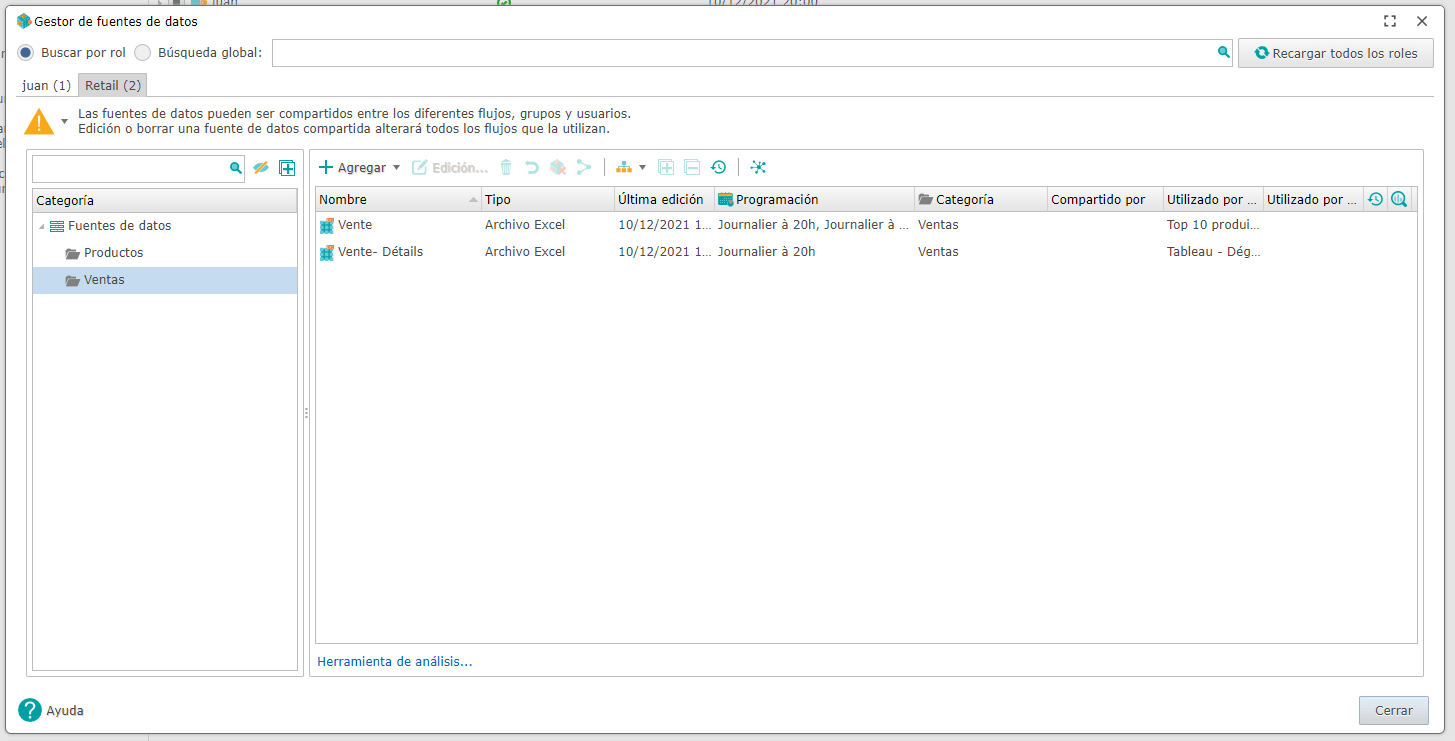Click the first Utilizado por column header
Viewport: 1455px width, 741px height.
[1213, 199]
